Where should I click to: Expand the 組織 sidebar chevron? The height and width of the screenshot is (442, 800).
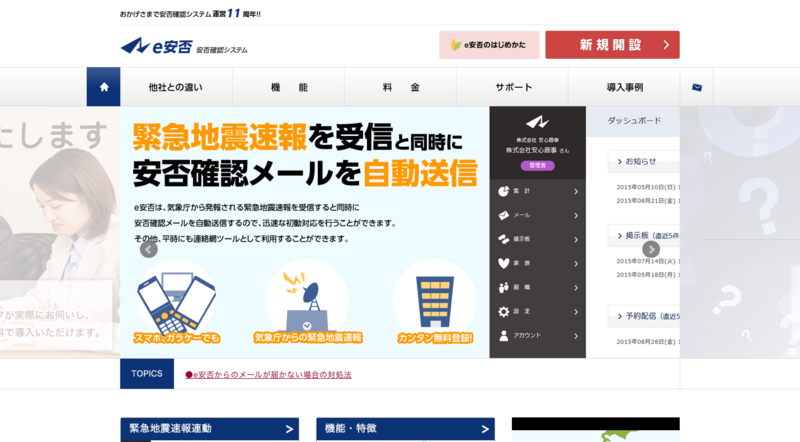(576, 288)
